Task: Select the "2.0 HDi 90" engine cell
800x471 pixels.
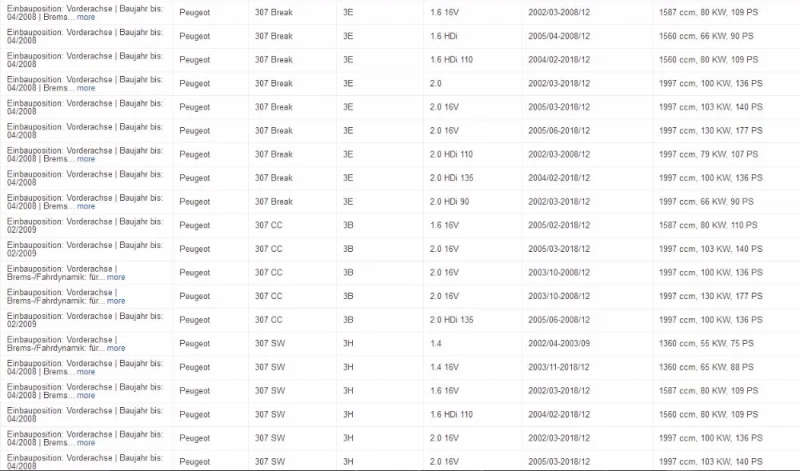Action: click(x=449, y=202)
